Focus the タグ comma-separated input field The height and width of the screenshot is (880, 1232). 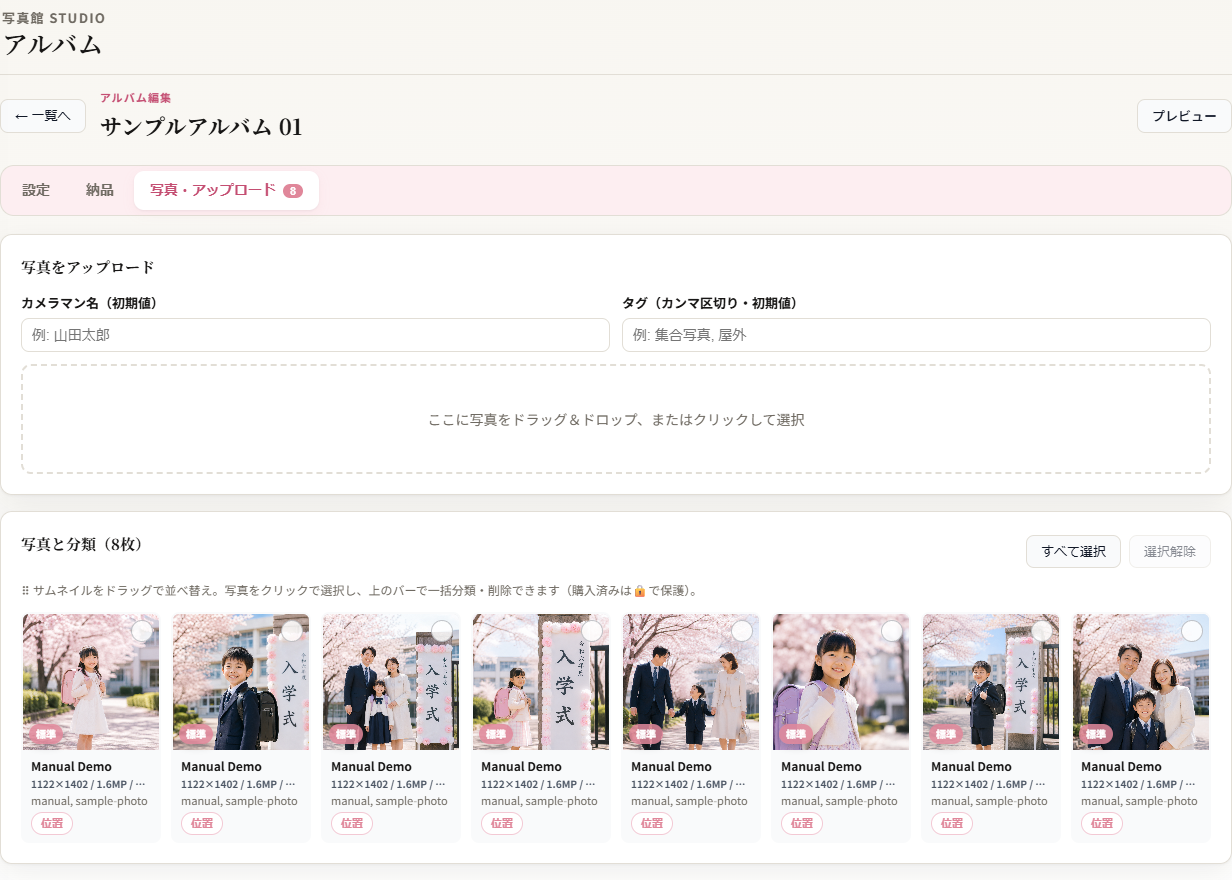point(916,335)
